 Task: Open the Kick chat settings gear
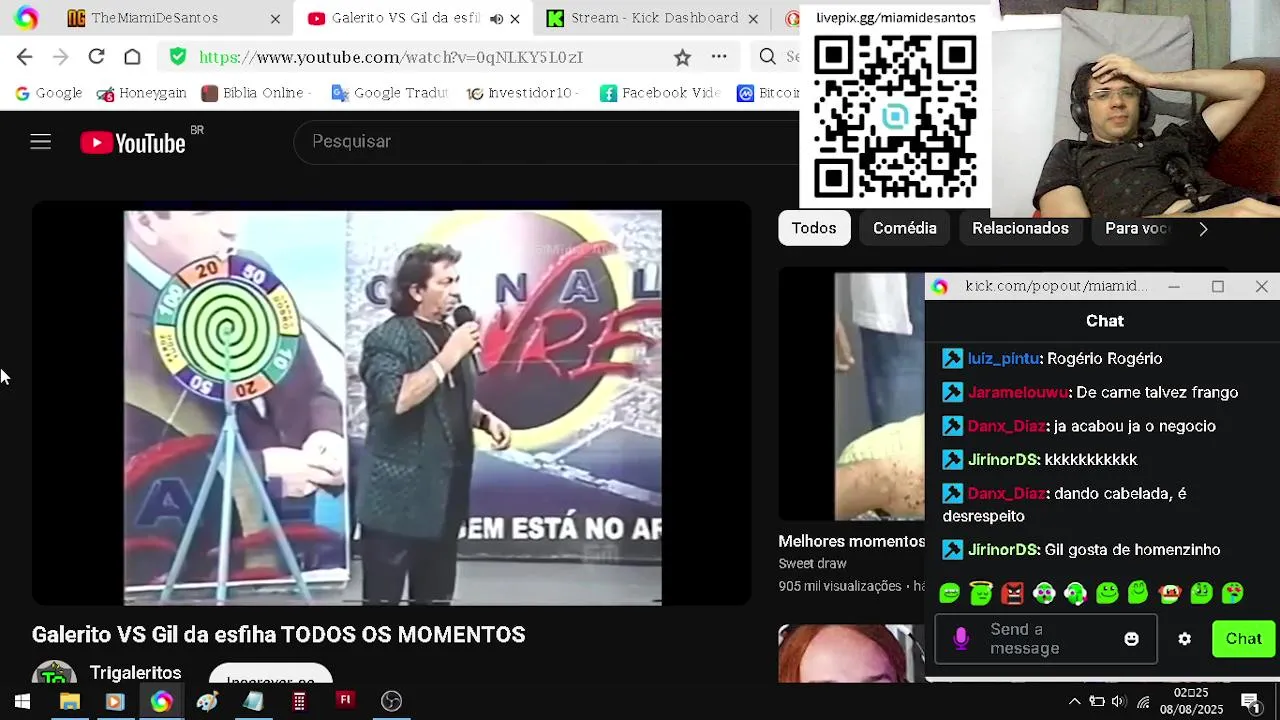pyautogui.click(x=1184, y=639)
